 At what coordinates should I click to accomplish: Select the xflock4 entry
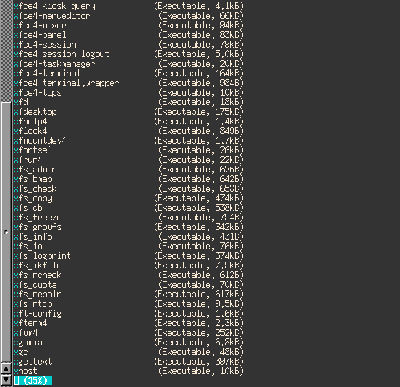(129, 131)
